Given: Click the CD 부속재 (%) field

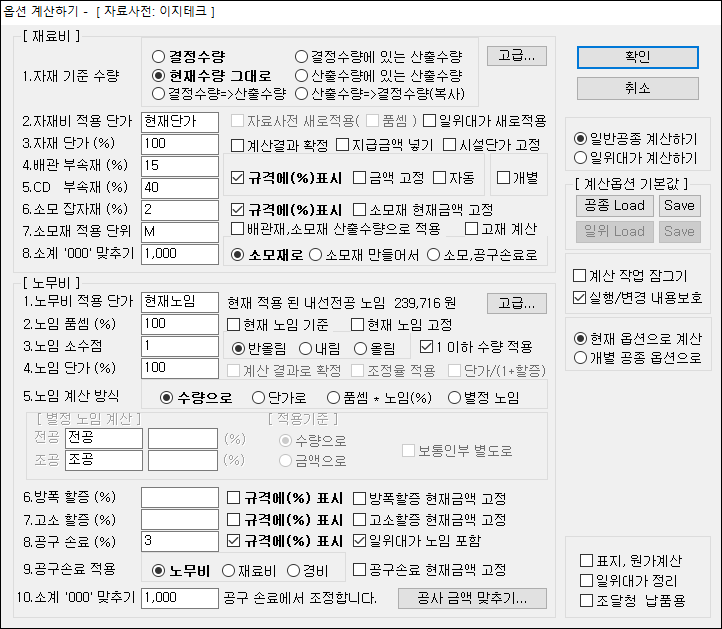Looking at the screenshot, I should tap(180, 188).
